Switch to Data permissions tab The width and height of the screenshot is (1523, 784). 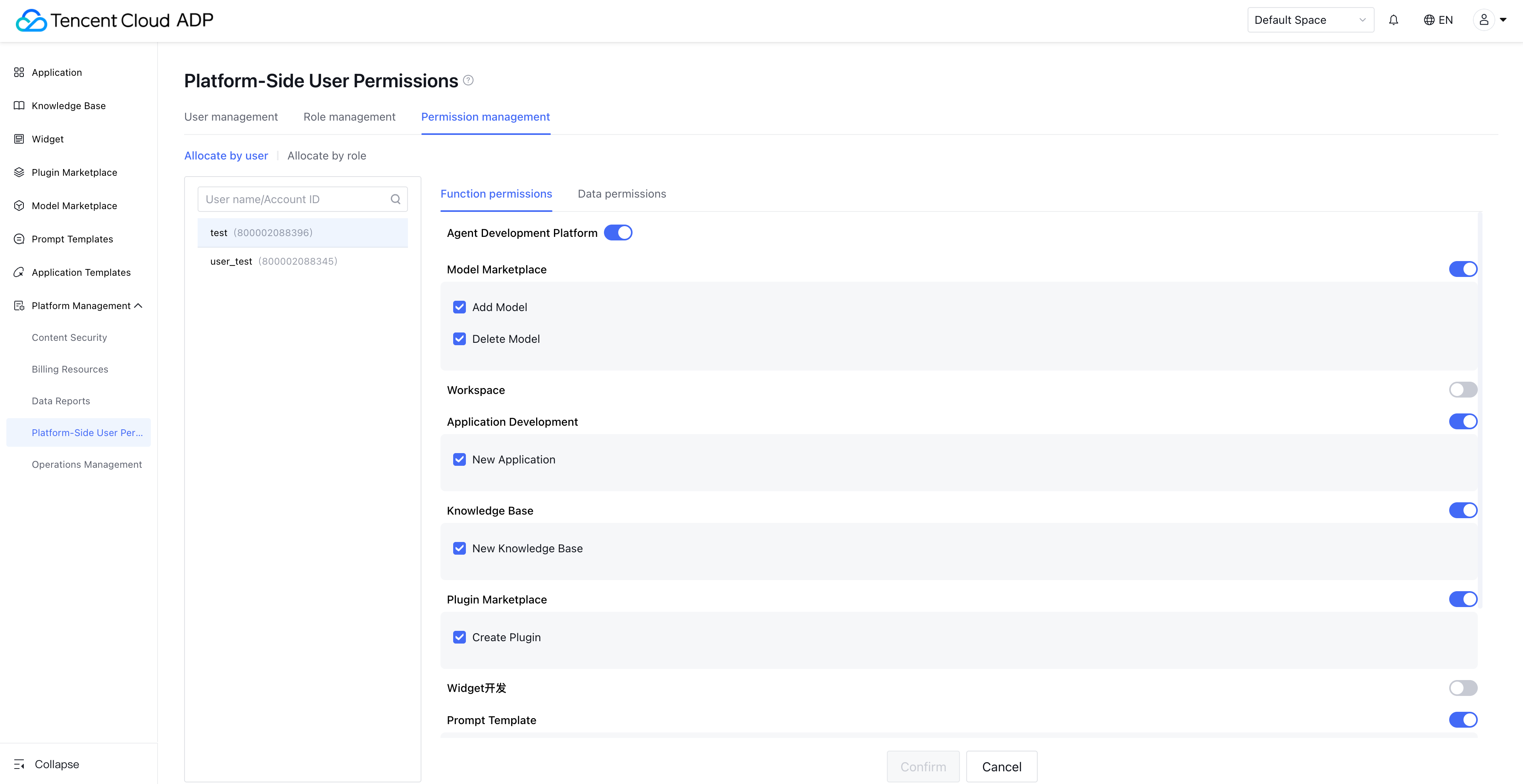[621, 194]
